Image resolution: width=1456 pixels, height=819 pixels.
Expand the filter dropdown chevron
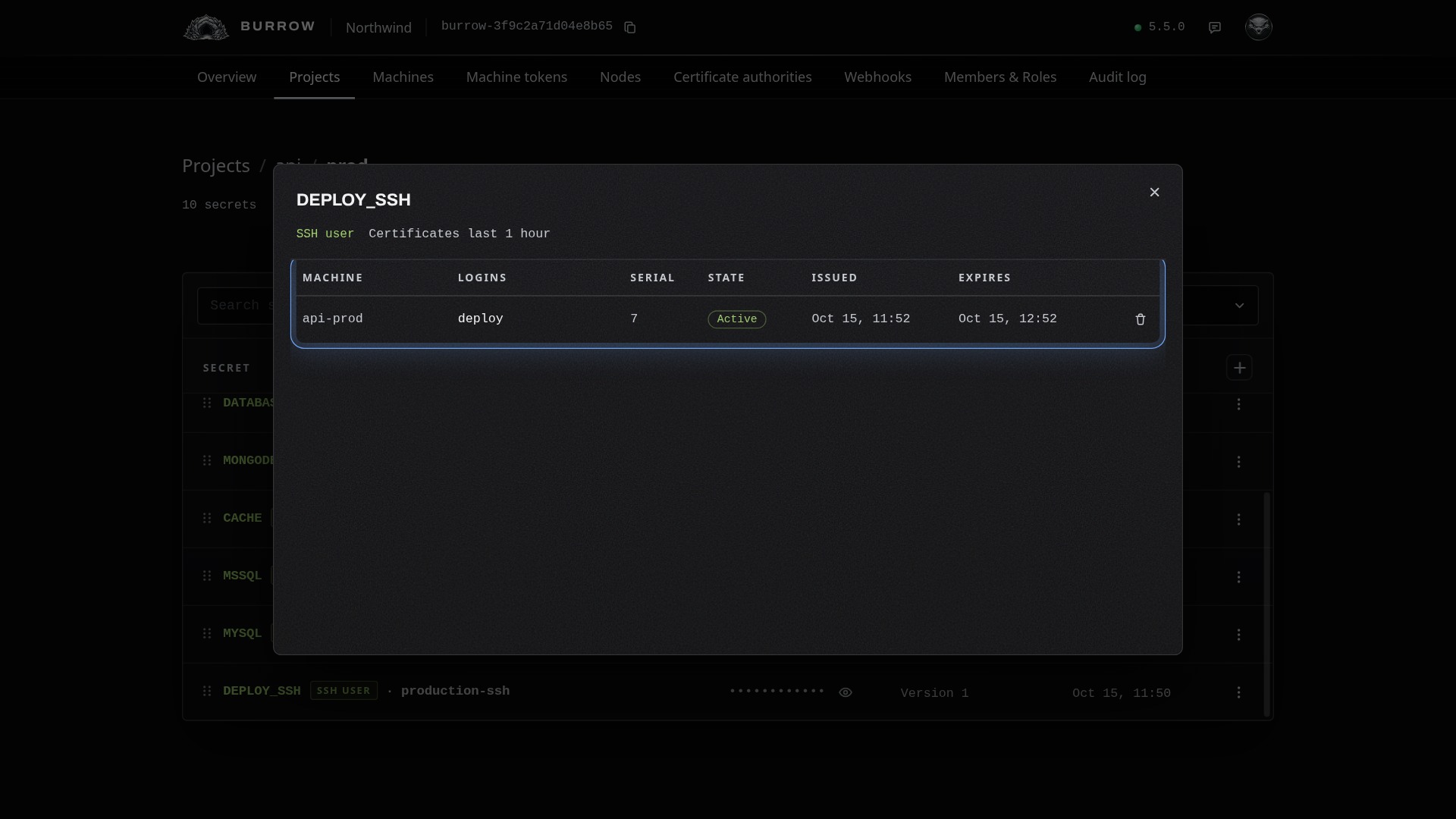click(x=1239, y=306)
